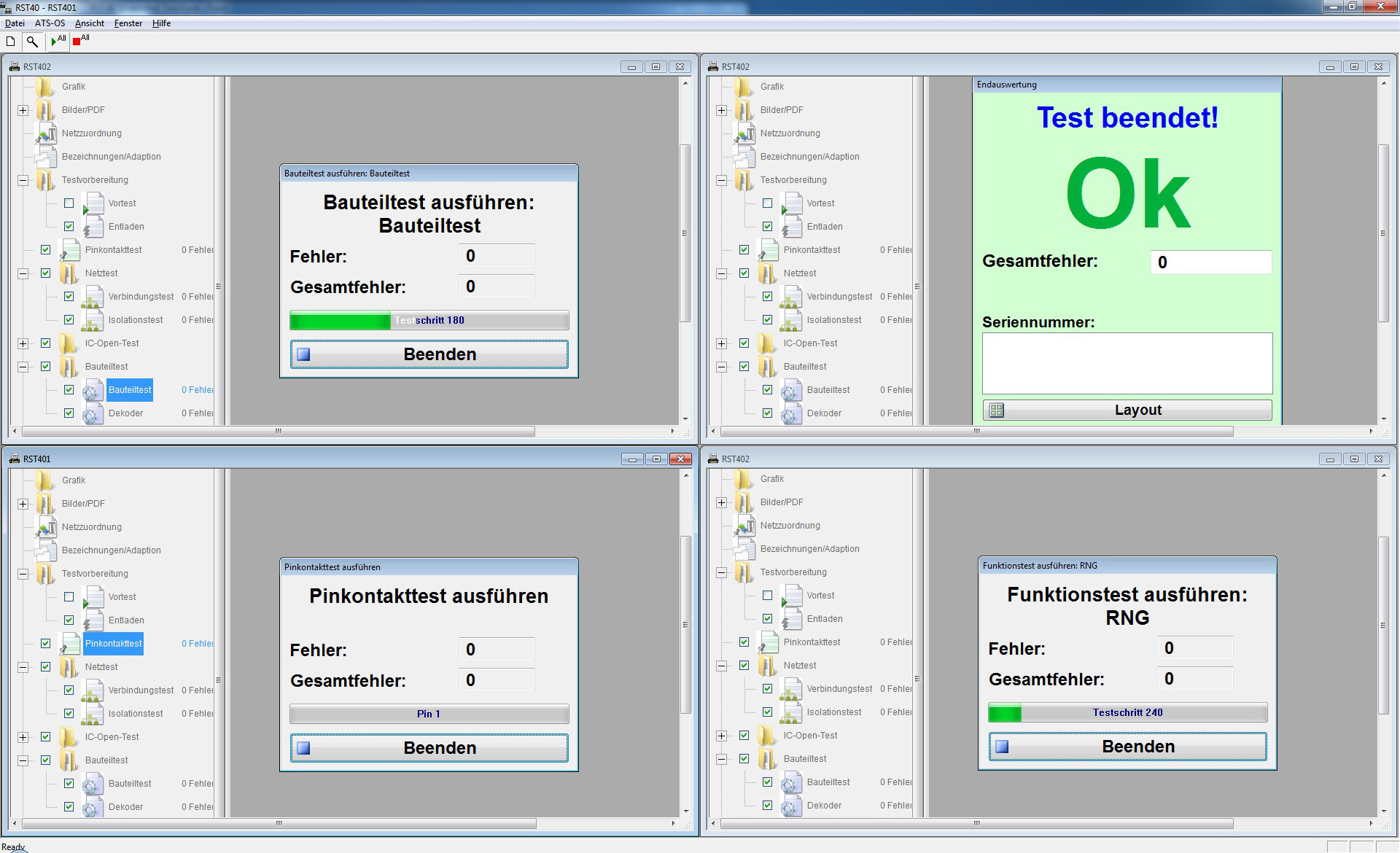Viewport: 1400px width, 853px height.
Task: Select Verbindungstest icon in top-left RST402 window
Action: [94, 297]
